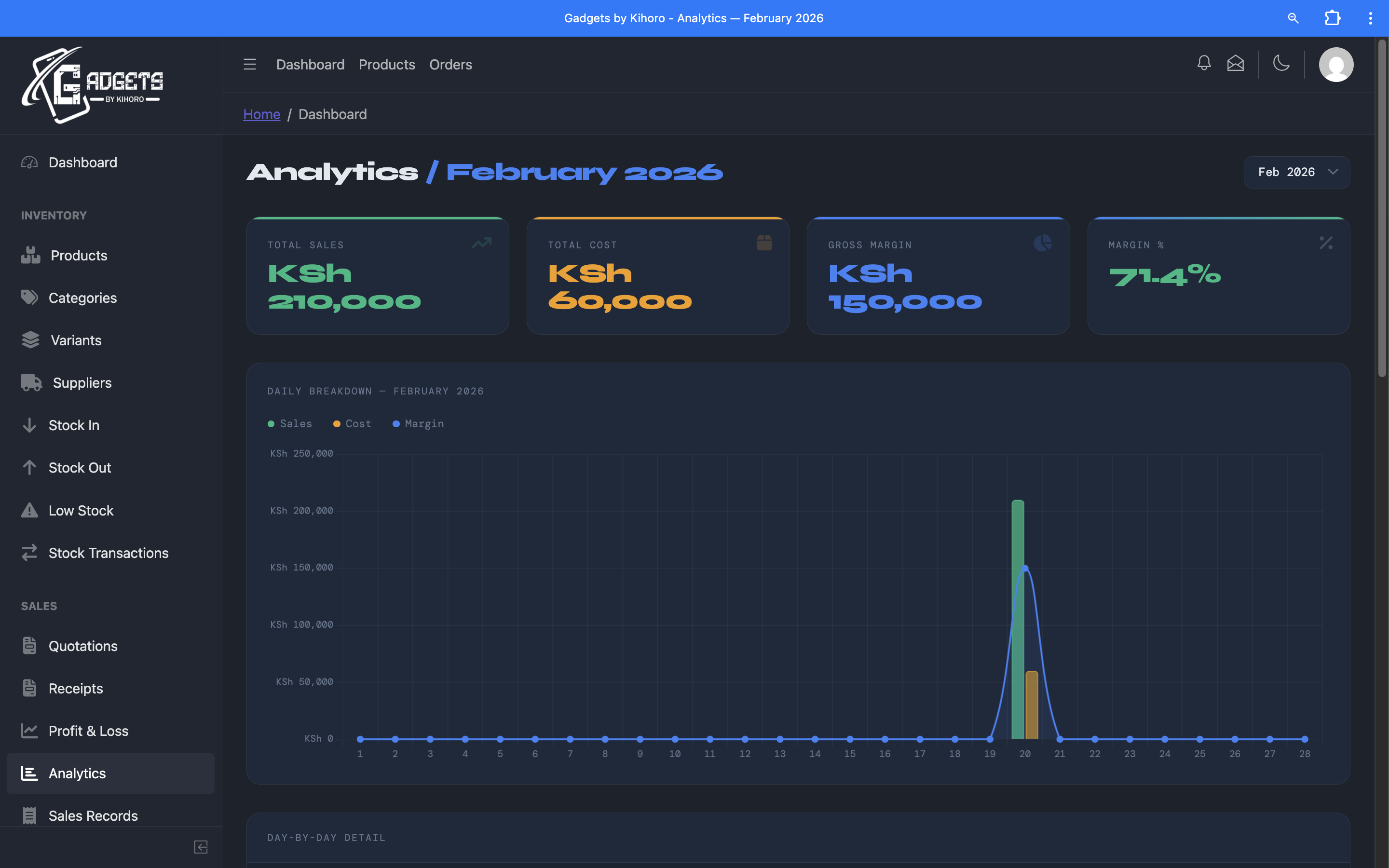Toggle dark mode with moon icon
1389x868 pixels.
click(1281, 63)
